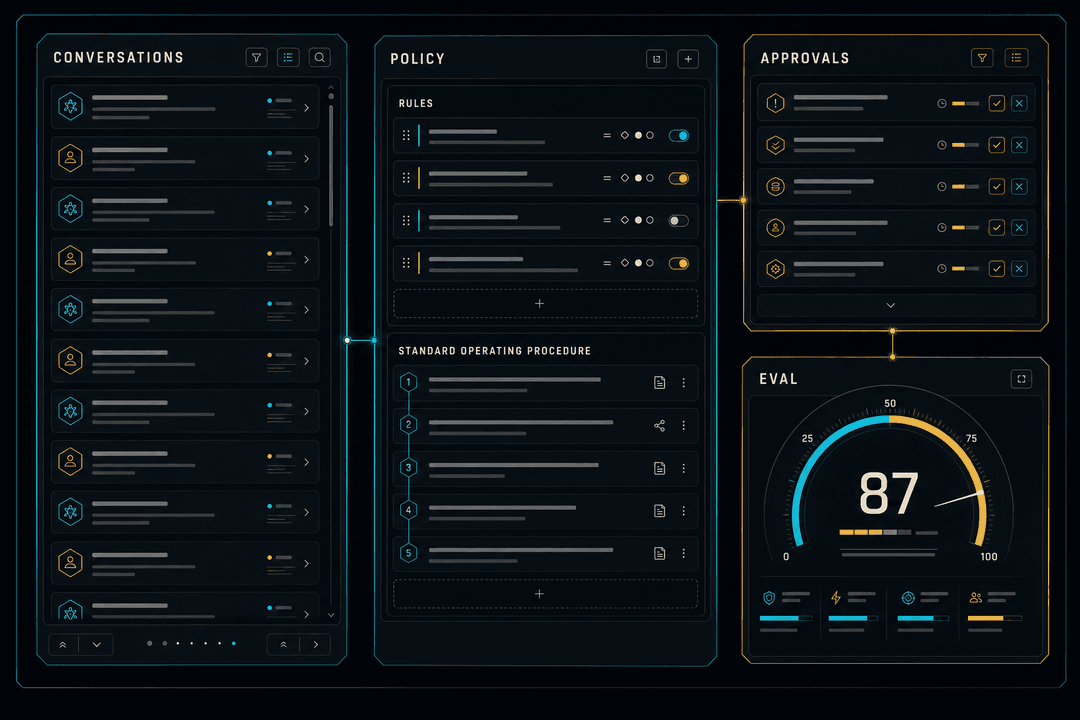
Task: Click the shield metric icon in Eval
Action: click(769, 597)
